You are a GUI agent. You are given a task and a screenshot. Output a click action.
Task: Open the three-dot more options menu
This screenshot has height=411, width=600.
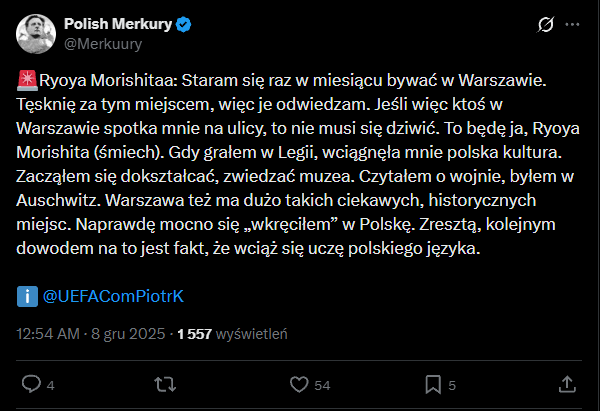tap(572, 24)
